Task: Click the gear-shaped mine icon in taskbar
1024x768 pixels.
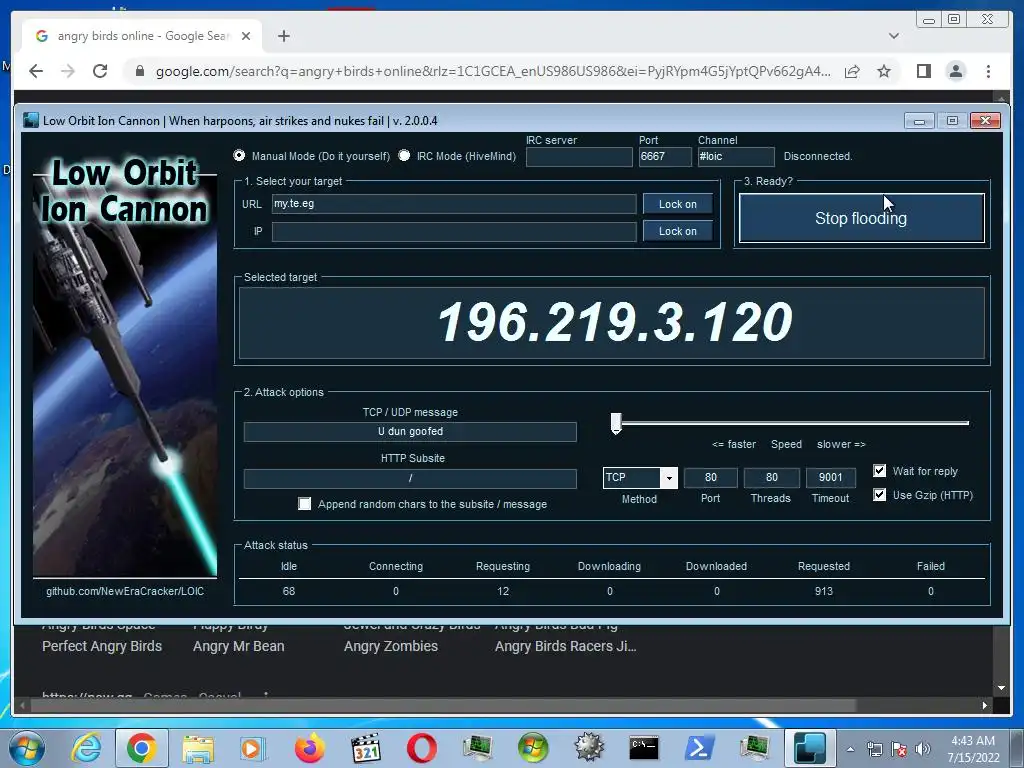Action: click(589, 748)
